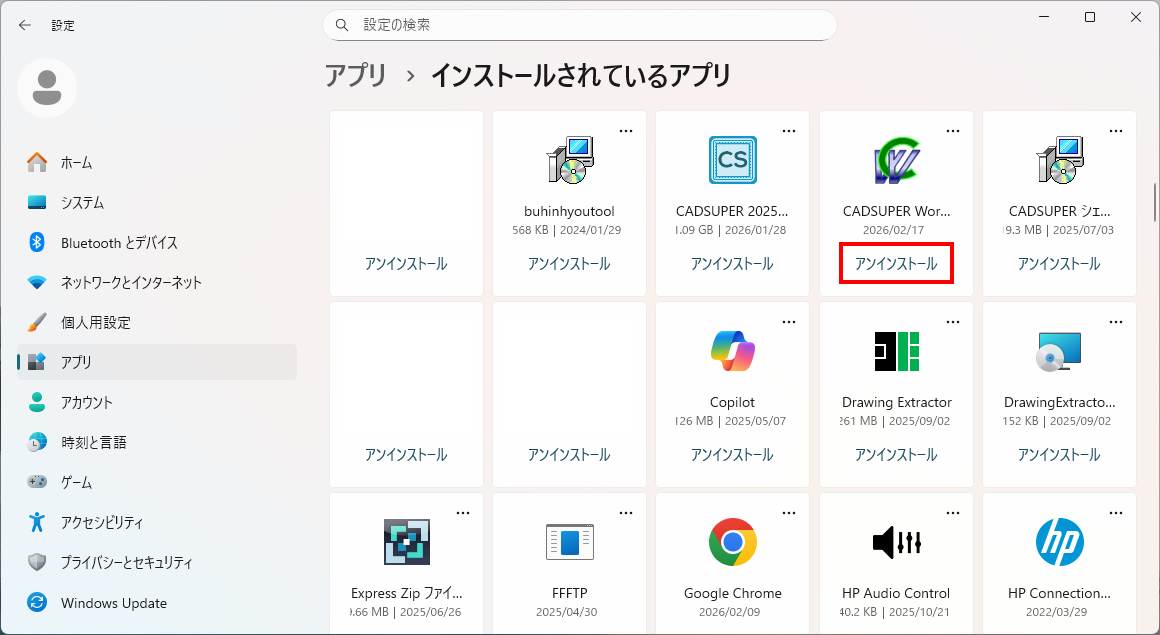This screenshot has width=1160, height=635.
Task: Open more options for CADSUPER Wor...
Action: [953, 131]
